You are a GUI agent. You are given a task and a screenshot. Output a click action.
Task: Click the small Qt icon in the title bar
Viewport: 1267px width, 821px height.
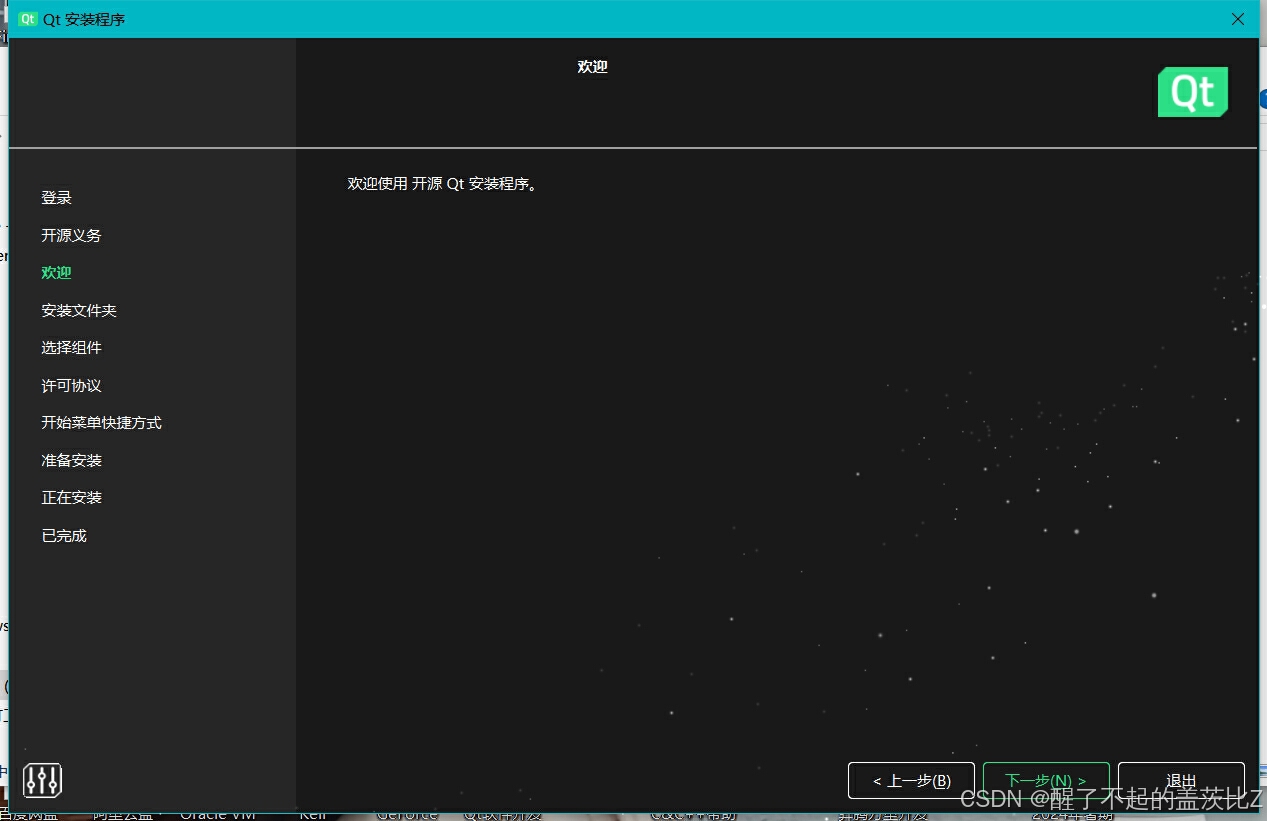point(27,19)
